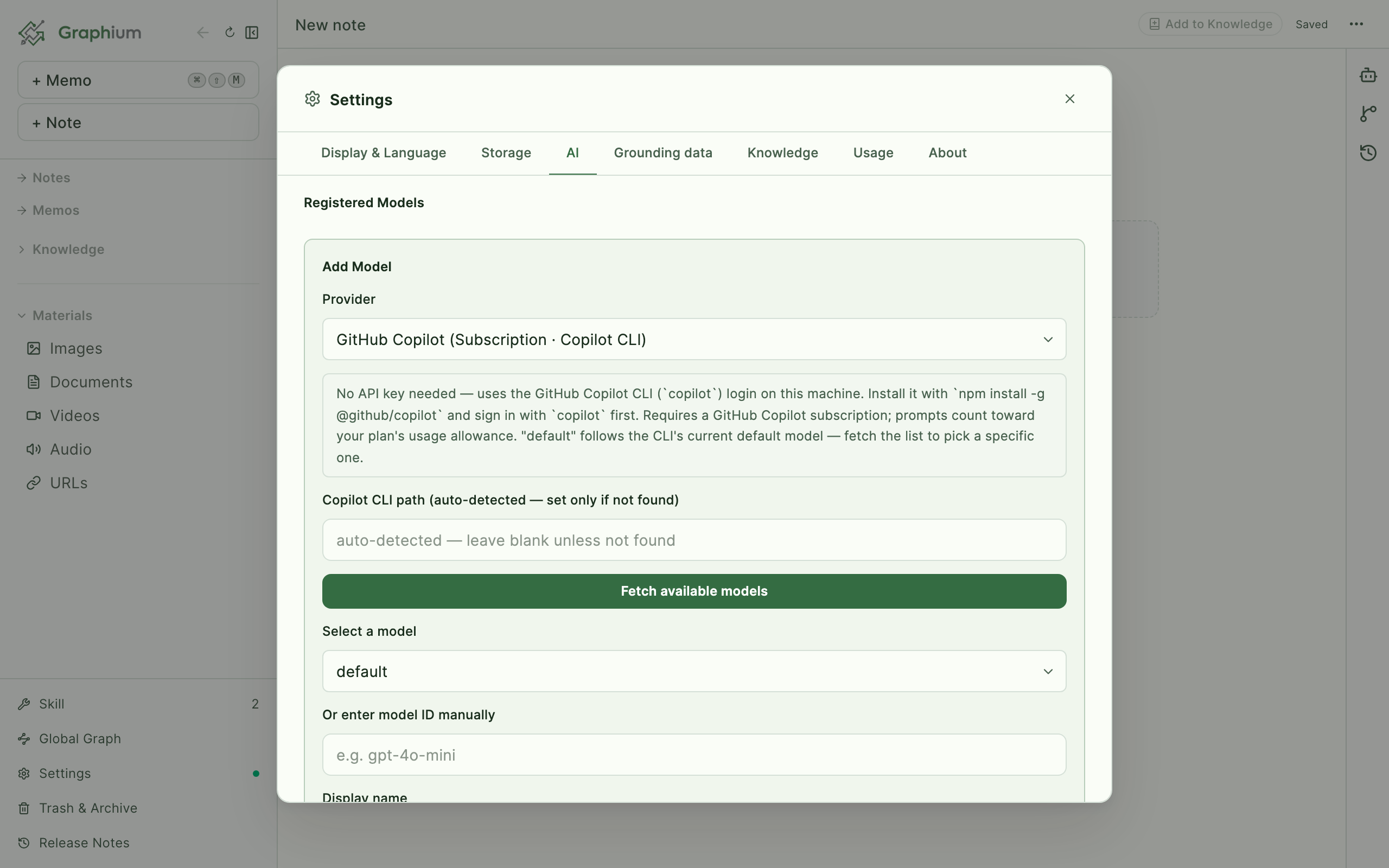Open the Skill section
Image resolution: width=1389 pixels, height=868 pixels.
(138, 704)
